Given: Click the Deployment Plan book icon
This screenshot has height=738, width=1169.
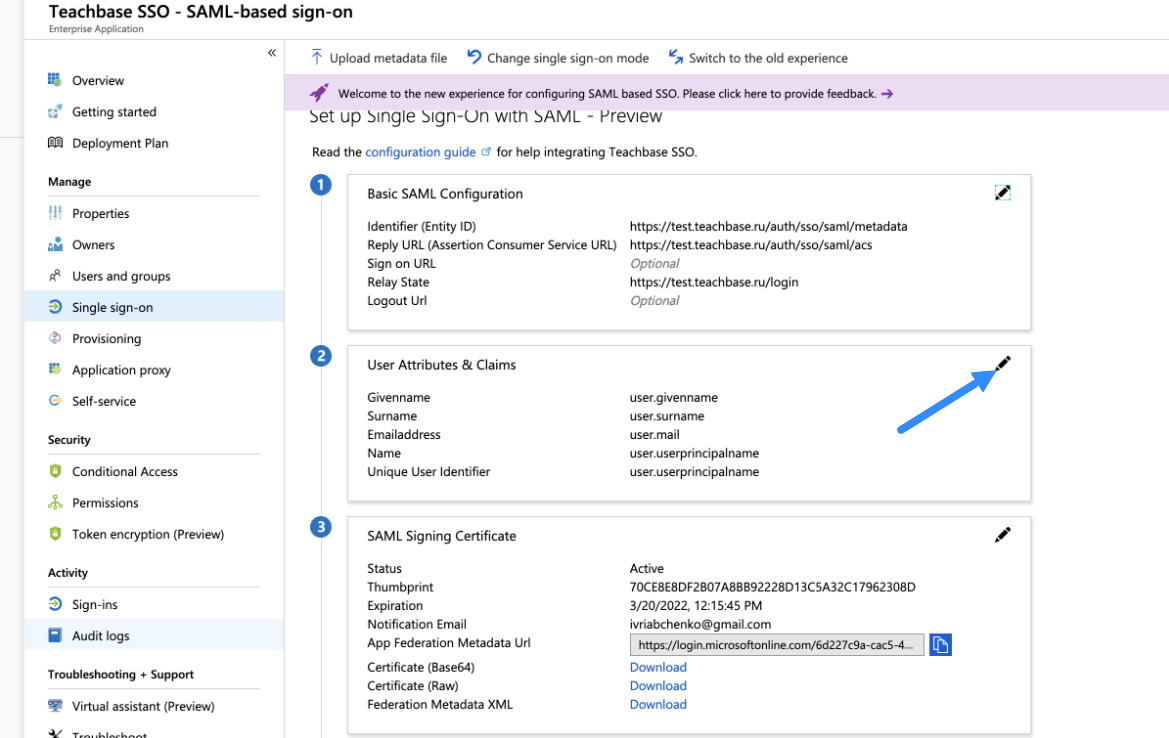Looking at the screenshot, I should pyautogui.click(x=55, y=142).
